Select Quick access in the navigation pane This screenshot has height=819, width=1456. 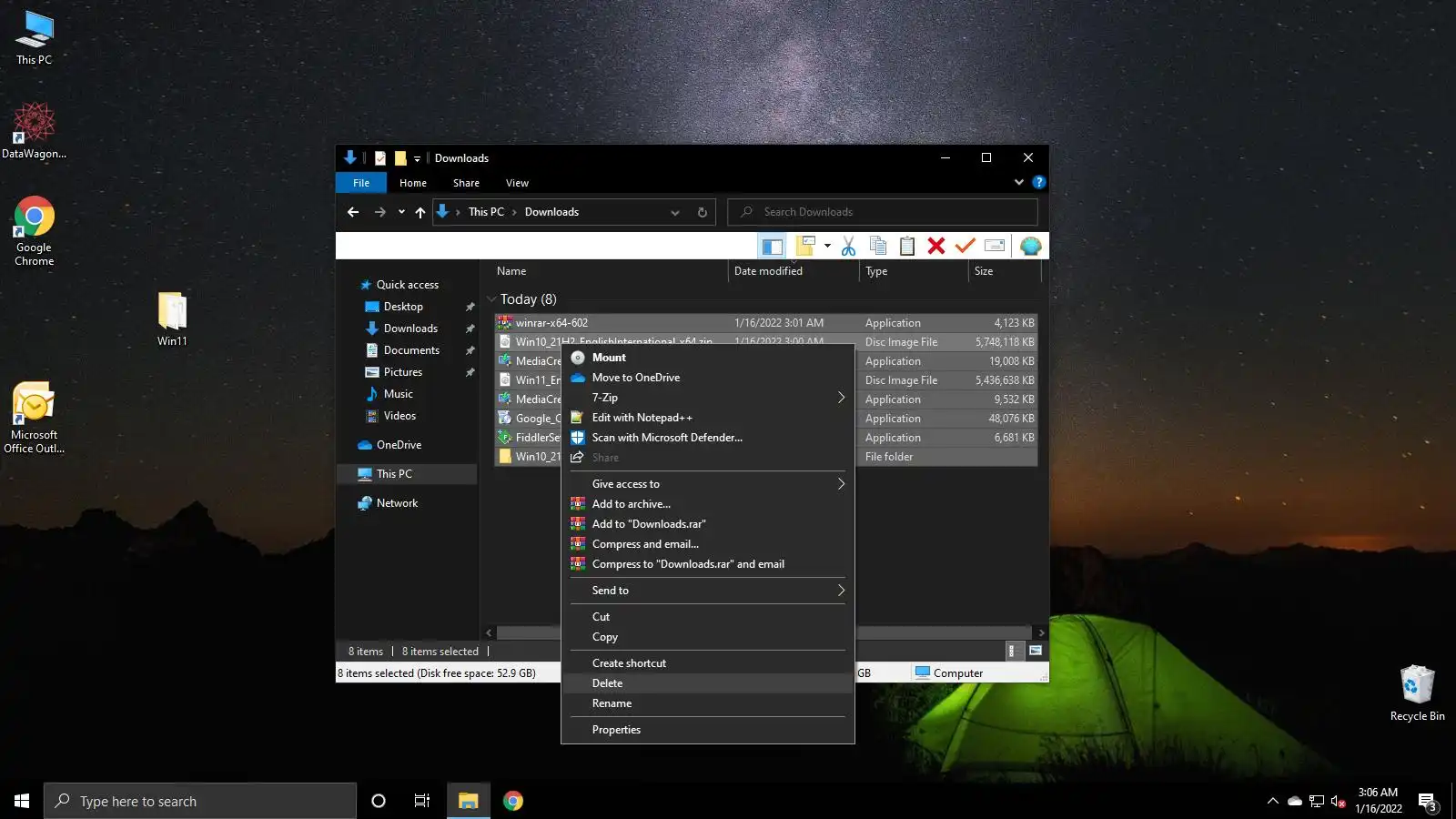pyautogui.click(x=408, y=285)
